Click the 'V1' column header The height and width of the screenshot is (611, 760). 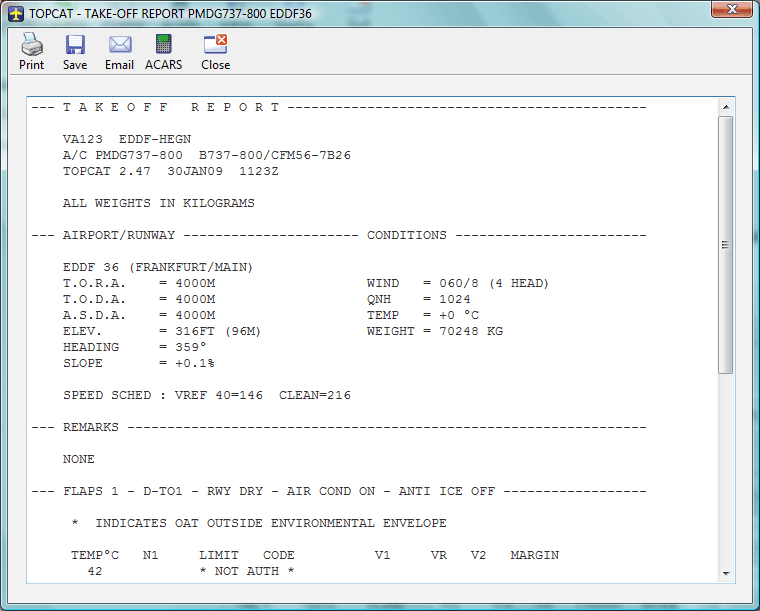tap(382, 555)
